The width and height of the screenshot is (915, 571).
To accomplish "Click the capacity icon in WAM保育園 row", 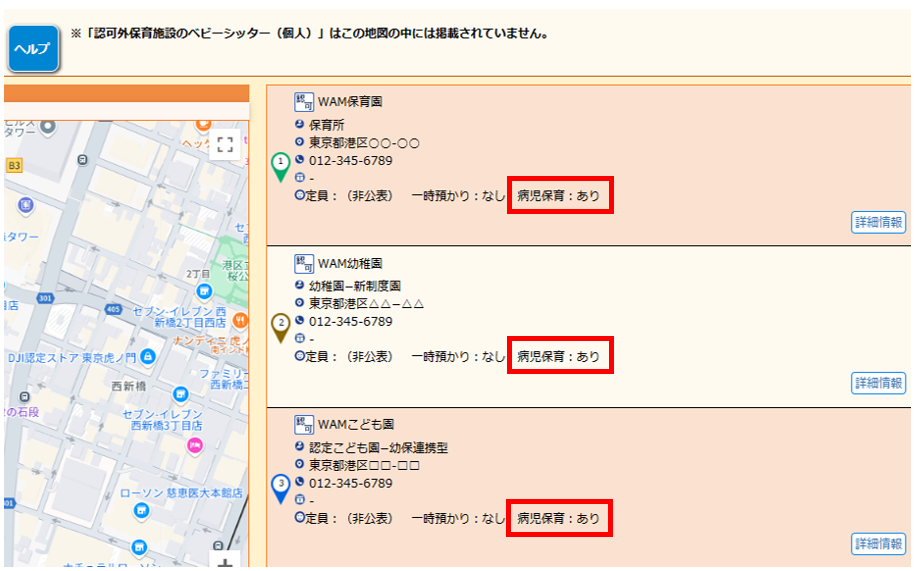I will tap(299, 195).
